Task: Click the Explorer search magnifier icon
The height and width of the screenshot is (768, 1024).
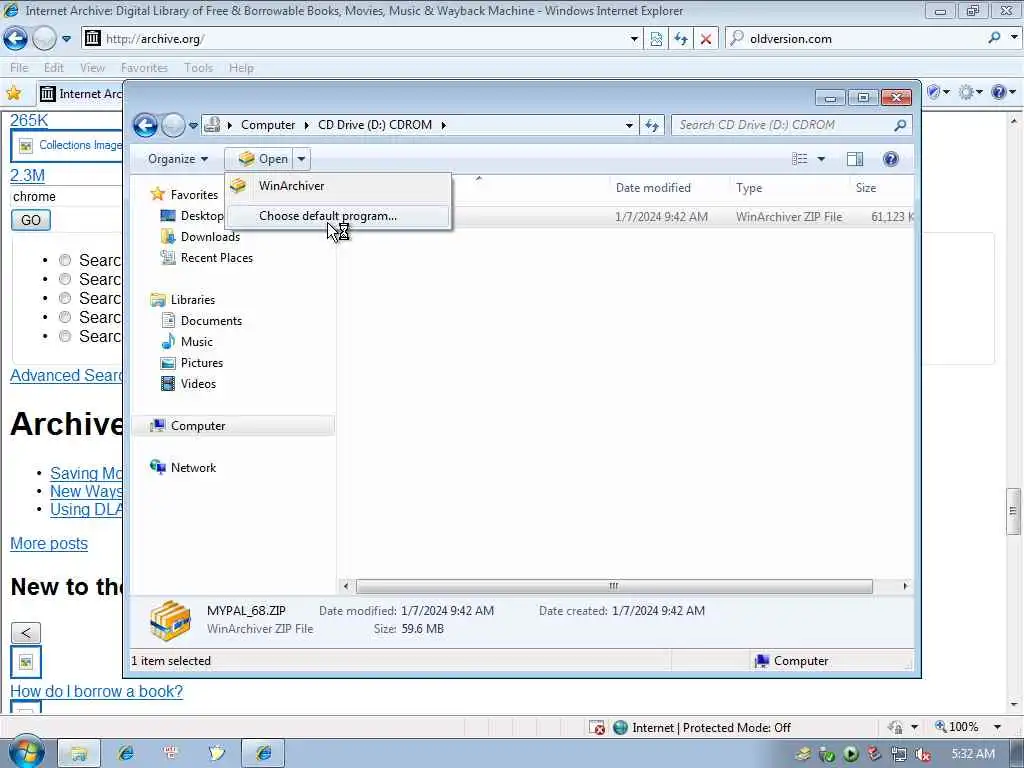Action: point(900,125)
